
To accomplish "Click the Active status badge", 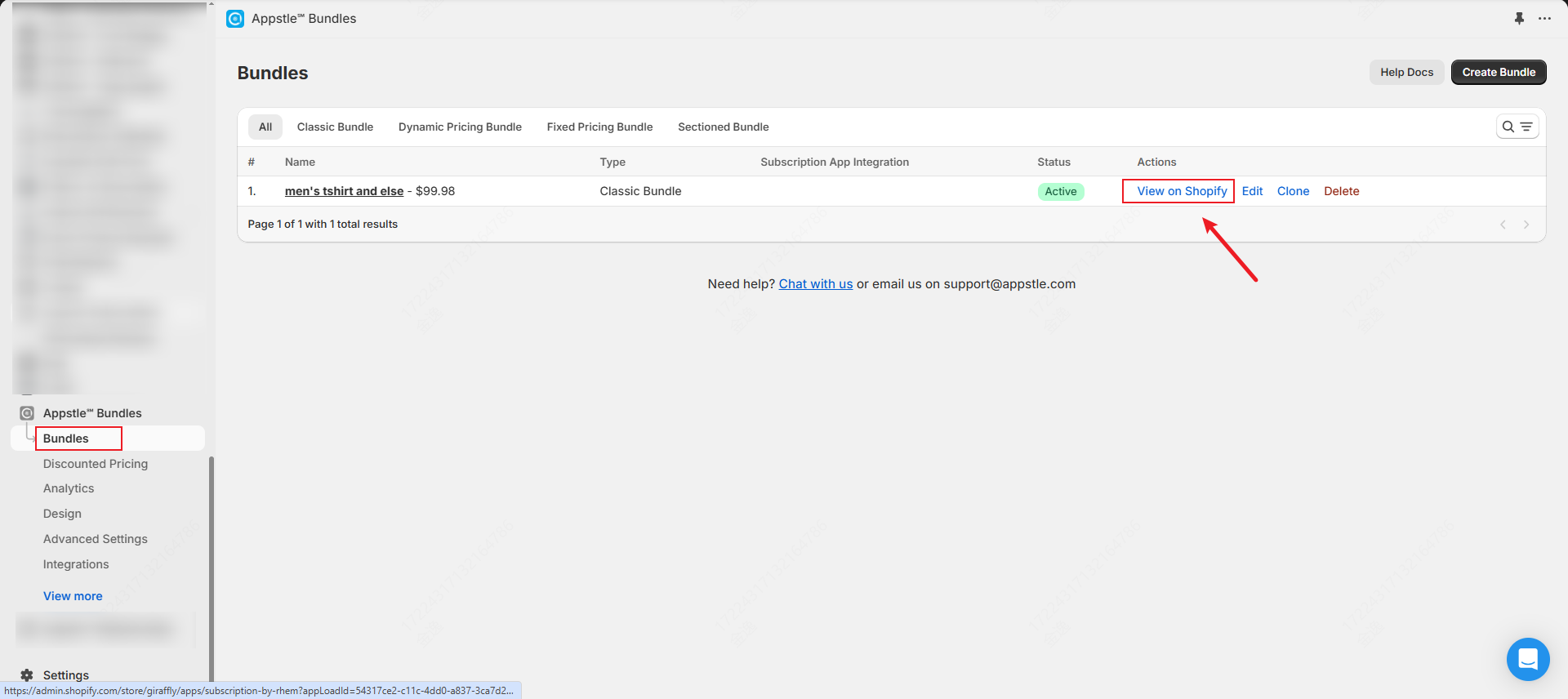I will click(1060, 191).
